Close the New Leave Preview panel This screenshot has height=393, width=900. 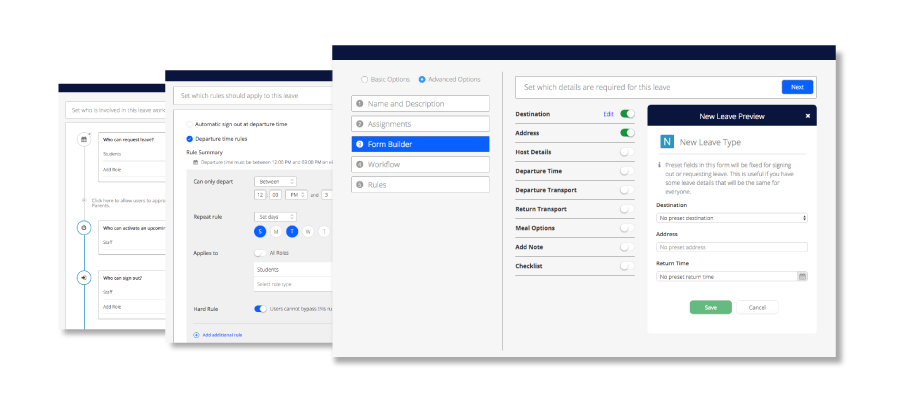808,116
